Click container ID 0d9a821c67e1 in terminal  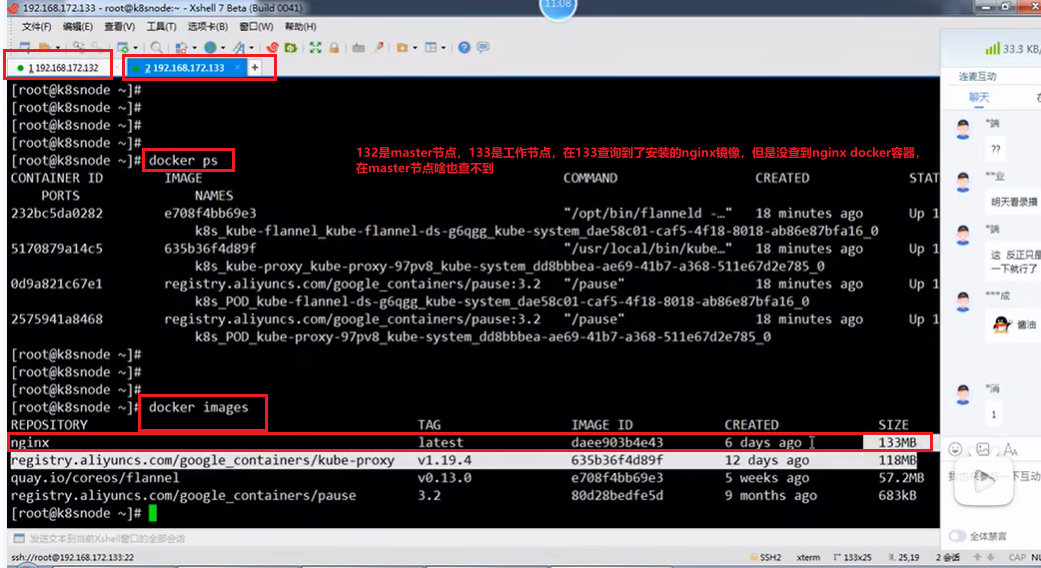coord(56,284)
